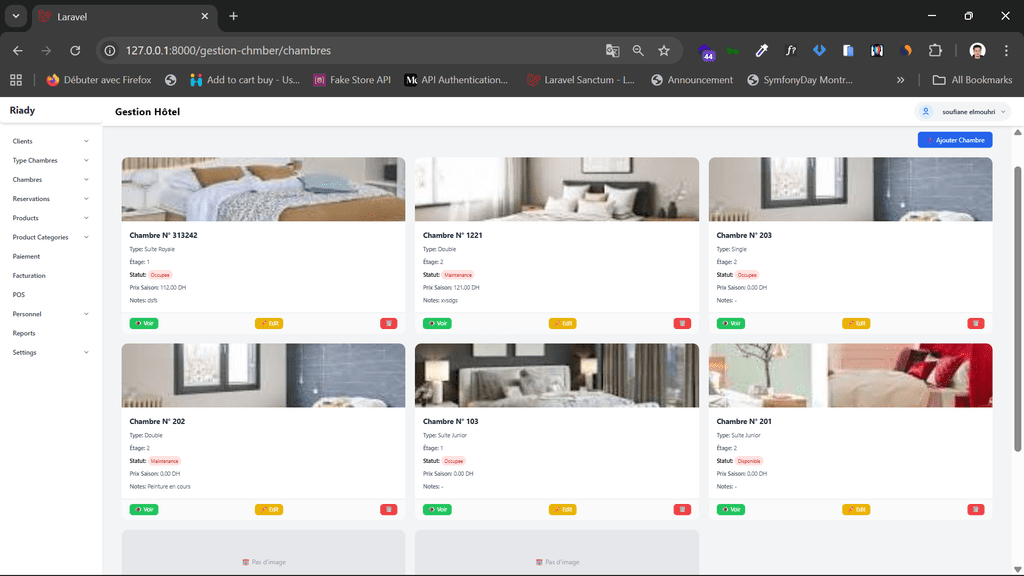Image resolution: width=1024 pixels, height=576 pixels.
Task: Open Chambre N° 1221 room photo
Action: tap(556, 189)
